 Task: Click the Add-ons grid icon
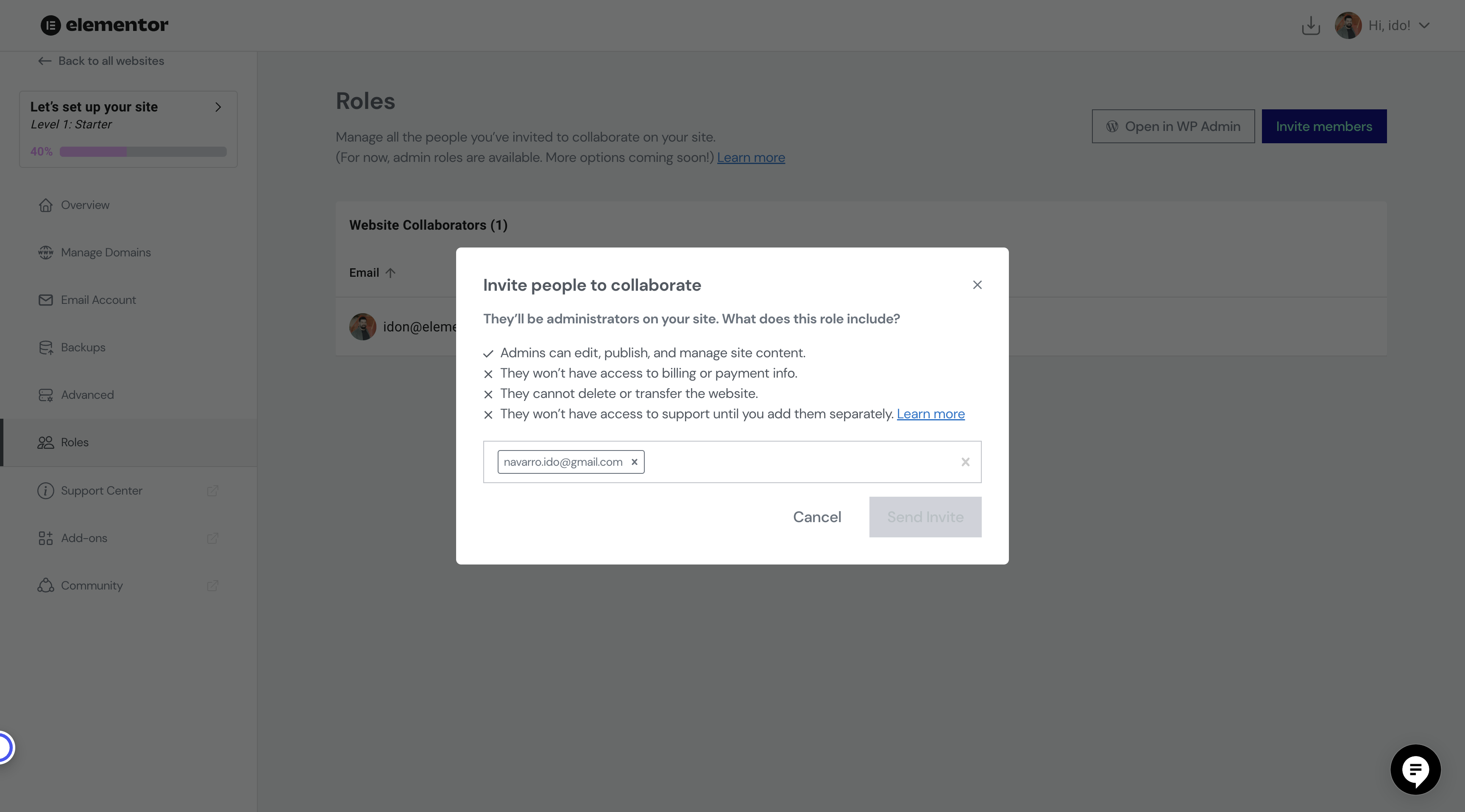(x=45, y=538)
